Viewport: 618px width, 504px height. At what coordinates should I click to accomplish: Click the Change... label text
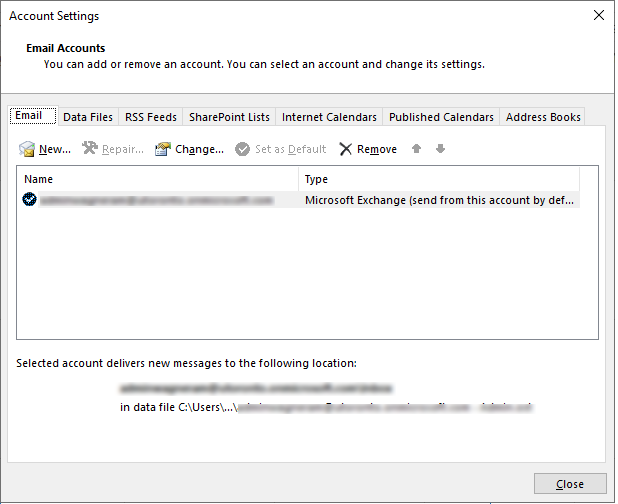click(199, 149)
